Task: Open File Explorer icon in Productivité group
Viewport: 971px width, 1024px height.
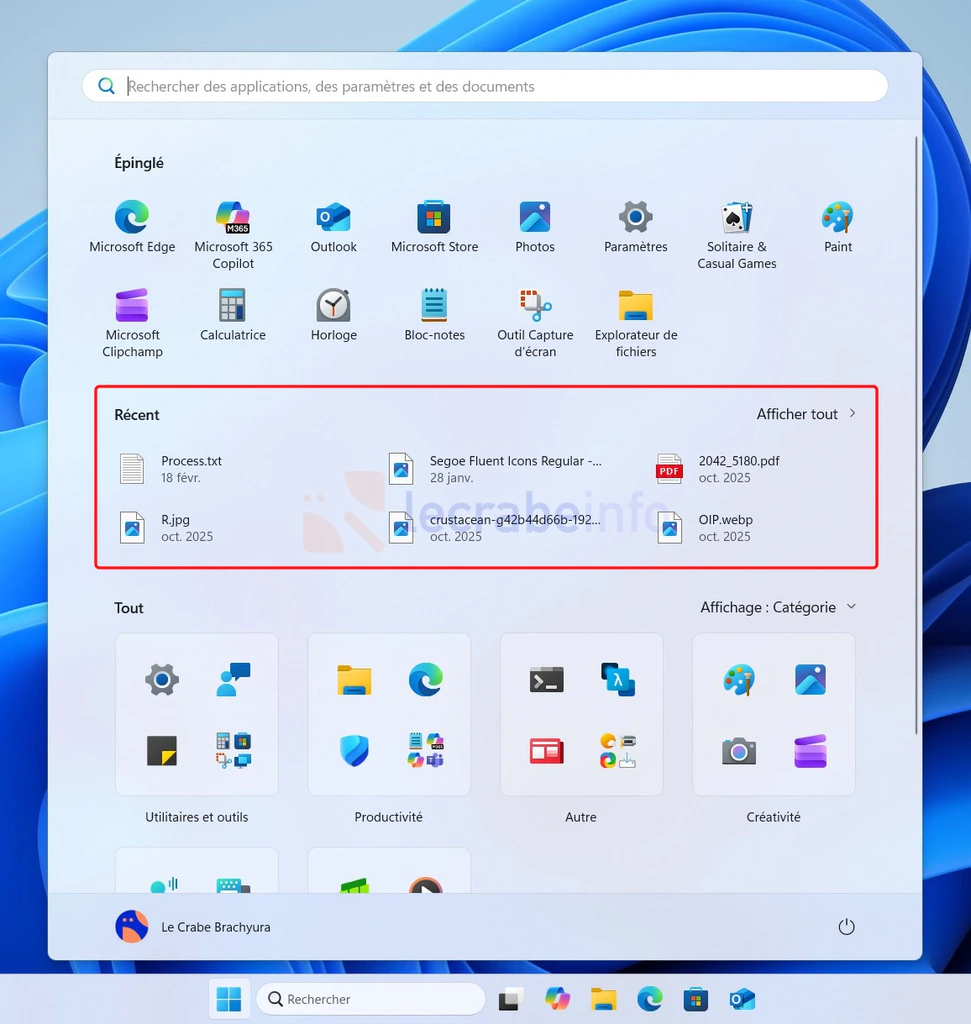Action: [355, 680]
